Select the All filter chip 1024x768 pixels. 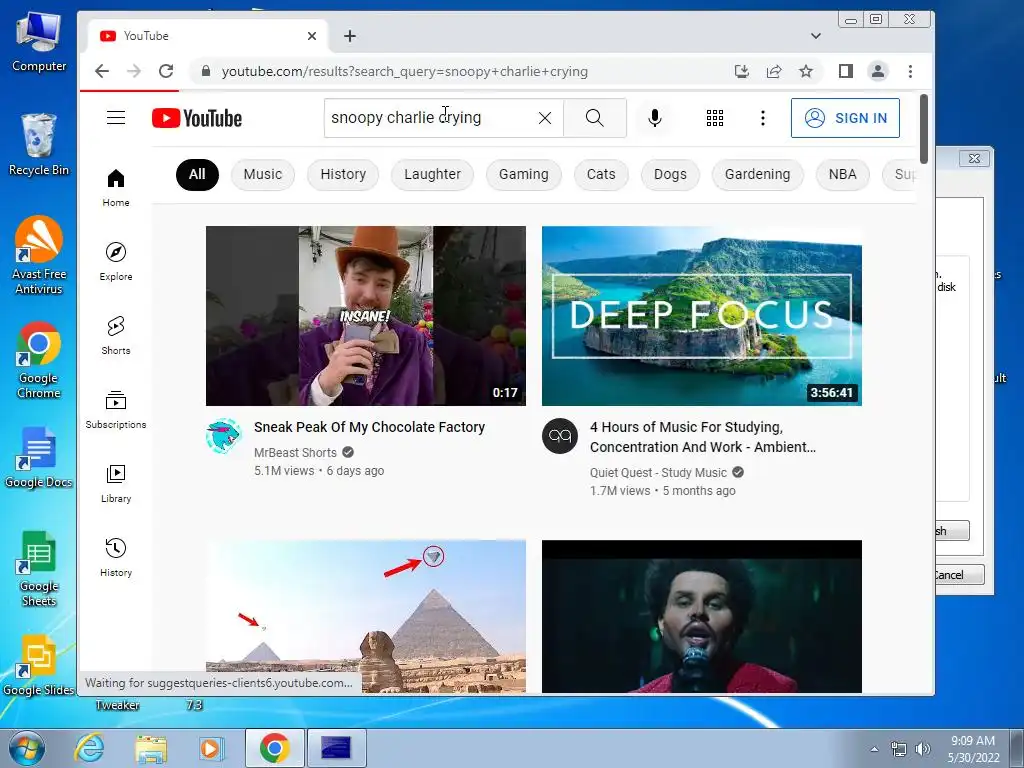pos(197,174)
